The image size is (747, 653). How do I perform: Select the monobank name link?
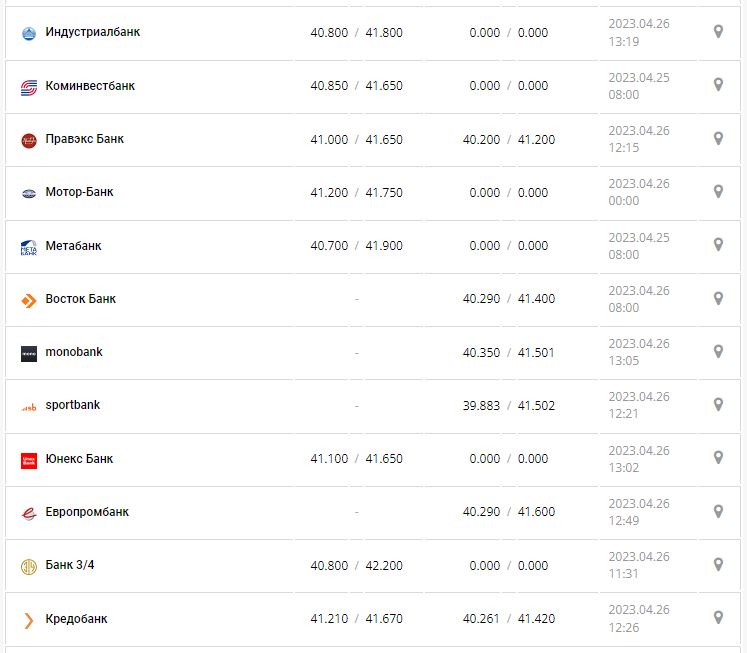(x=74, y=352)
